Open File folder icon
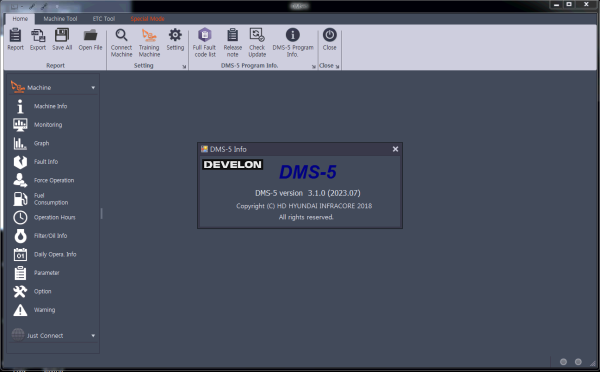The width and height of the screenshot is (600, 372). click(90, 35)
